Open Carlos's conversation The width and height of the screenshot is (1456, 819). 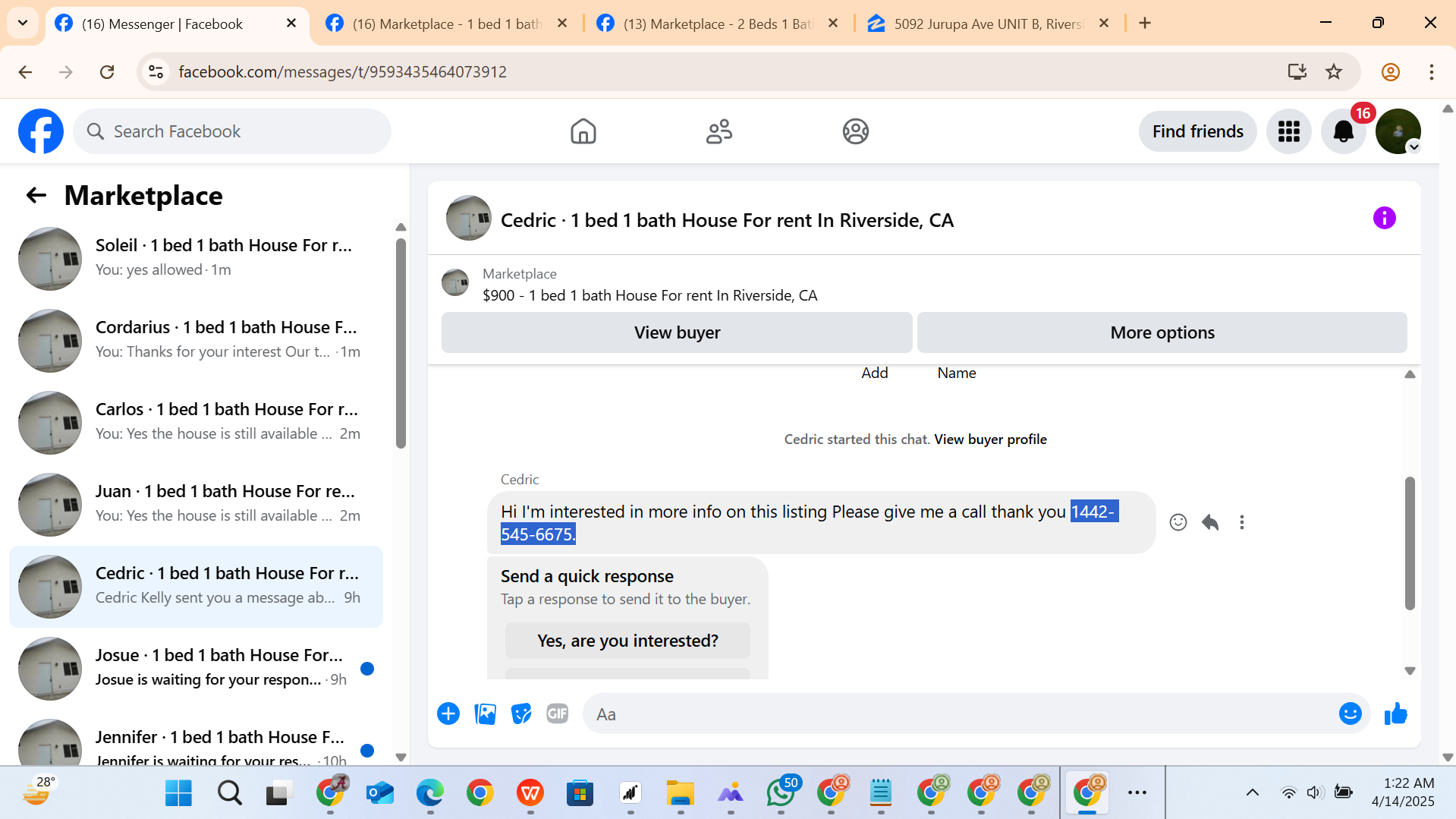point(196,422)
